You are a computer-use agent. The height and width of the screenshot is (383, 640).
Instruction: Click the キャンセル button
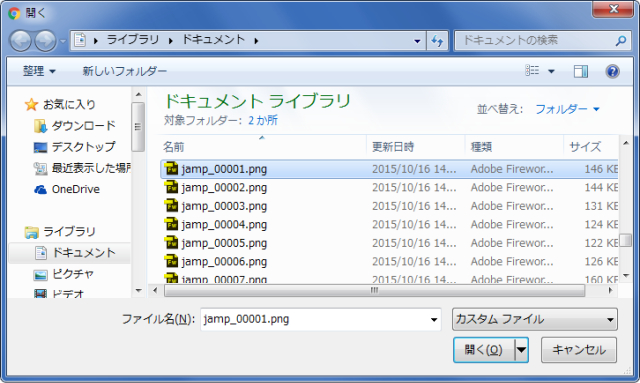(579, 350)
